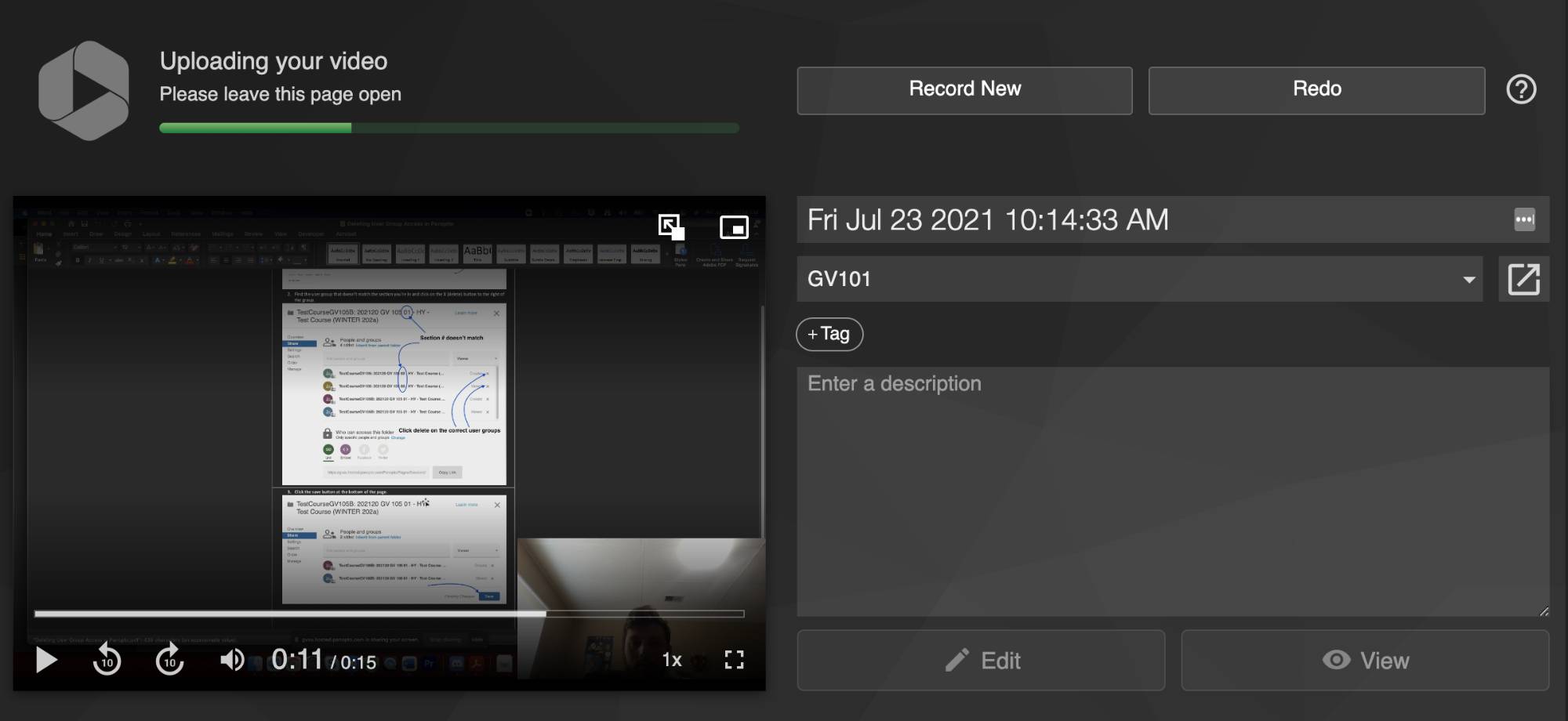Enter fullscreen video mode
The image size is (1568, 721).
[734, 660]
